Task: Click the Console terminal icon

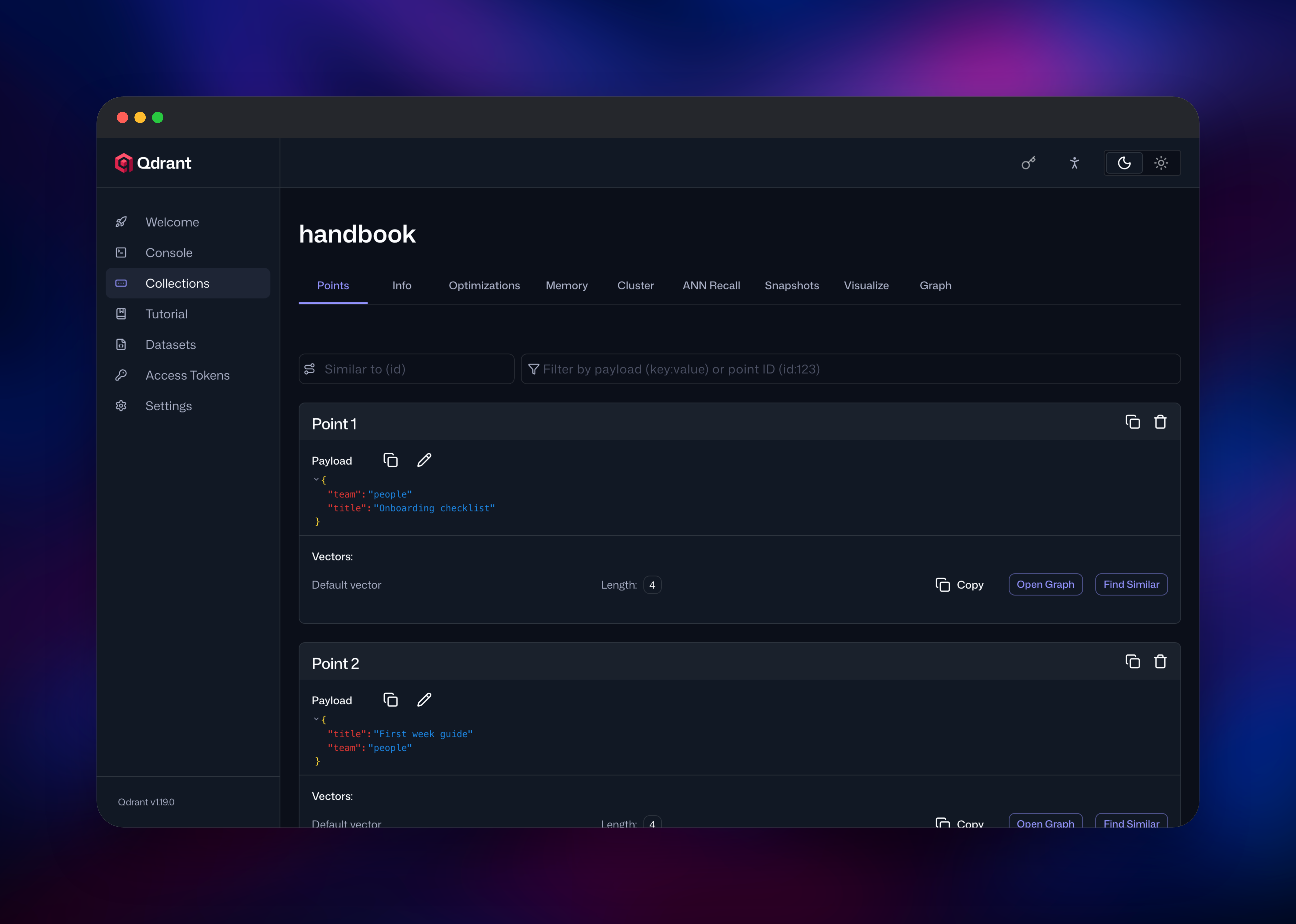Action: (x=121, y=253)
